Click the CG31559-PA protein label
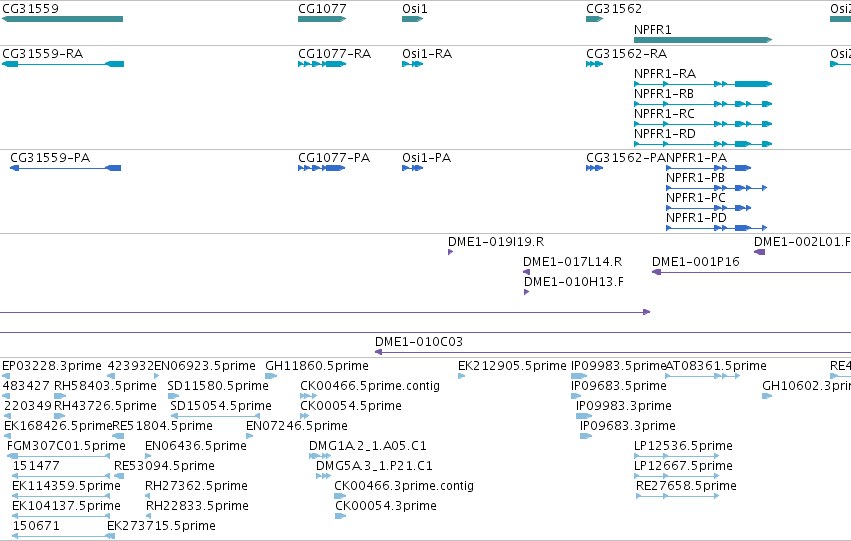Viewport: 851px width, 541px height. tap(50, 158)
